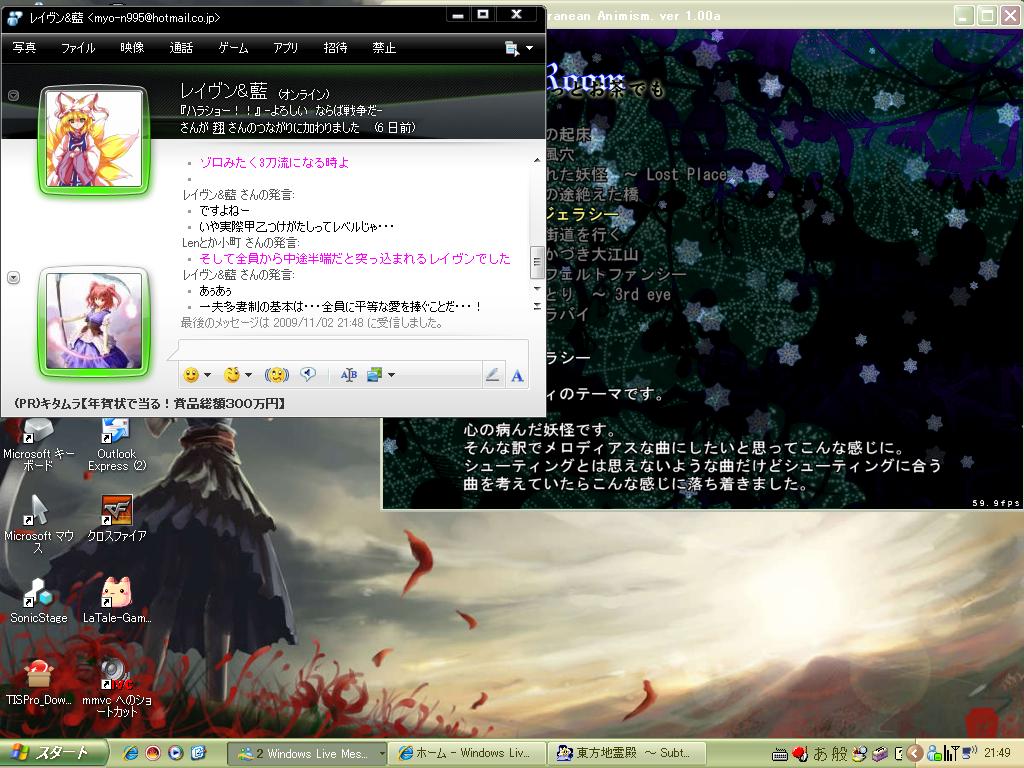Click the message ですよねー
The image size is (1024, 768).
pyautogui.click(x=224, y=210)
